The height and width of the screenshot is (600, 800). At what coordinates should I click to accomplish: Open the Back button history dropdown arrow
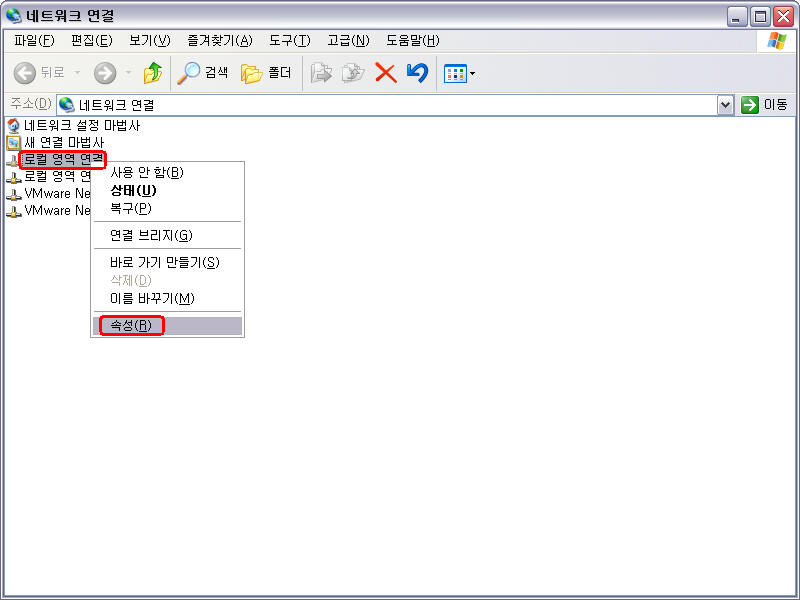coord(78,73)
